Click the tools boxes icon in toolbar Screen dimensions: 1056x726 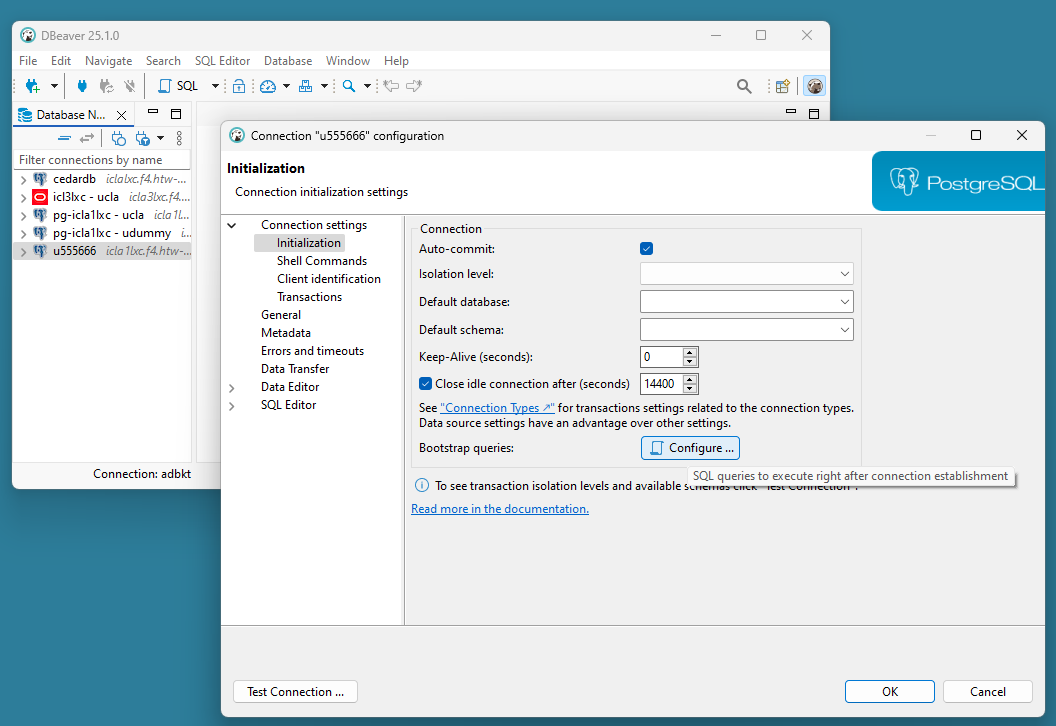306,86
